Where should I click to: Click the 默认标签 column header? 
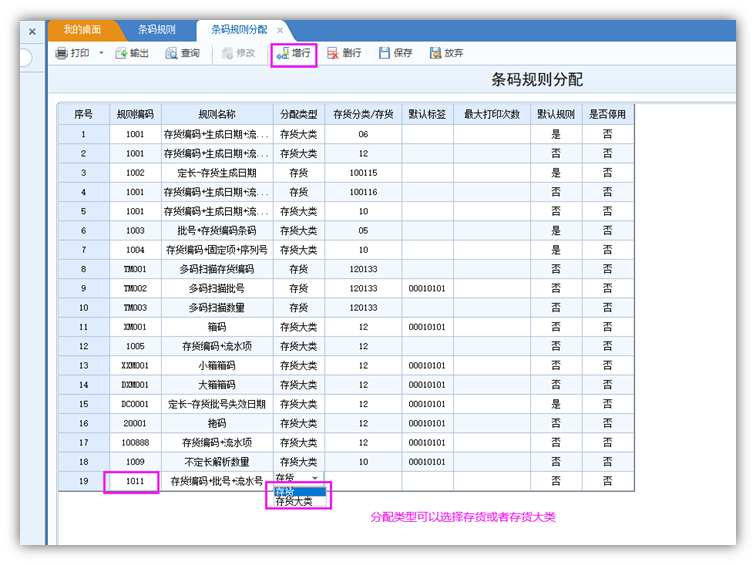pyautogui.click(x=427, y=114)
